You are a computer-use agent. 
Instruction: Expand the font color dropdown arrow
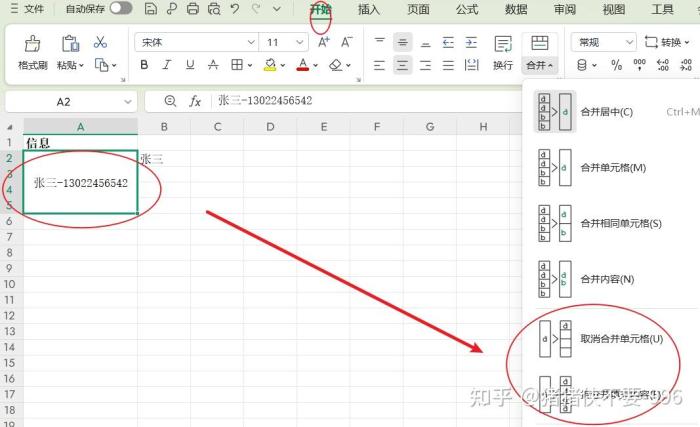point(315,66)
